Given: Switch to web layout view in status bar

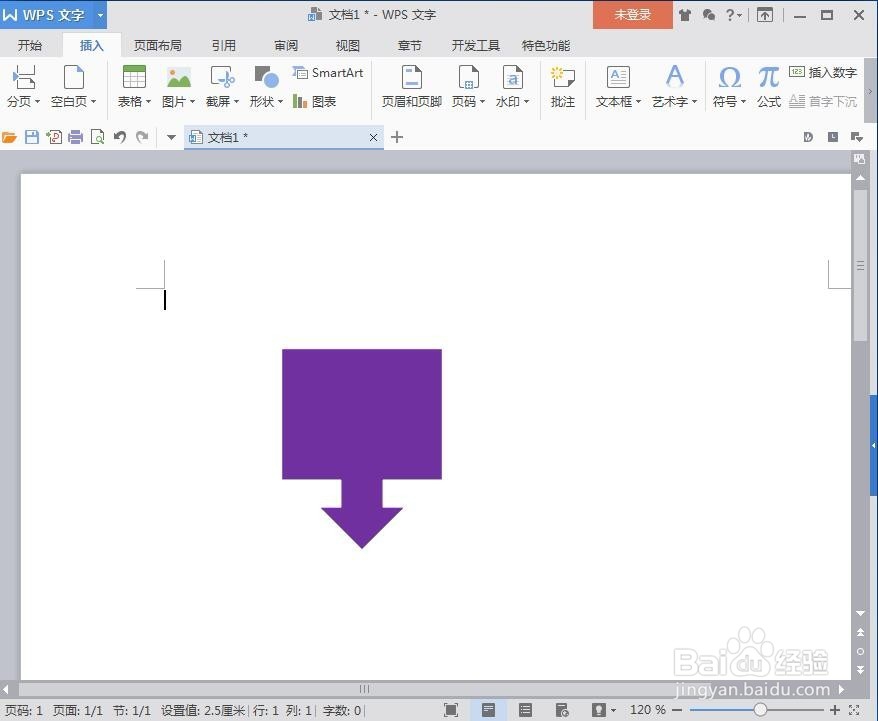Looking at the screenshot, I should [x=562, y=710].
